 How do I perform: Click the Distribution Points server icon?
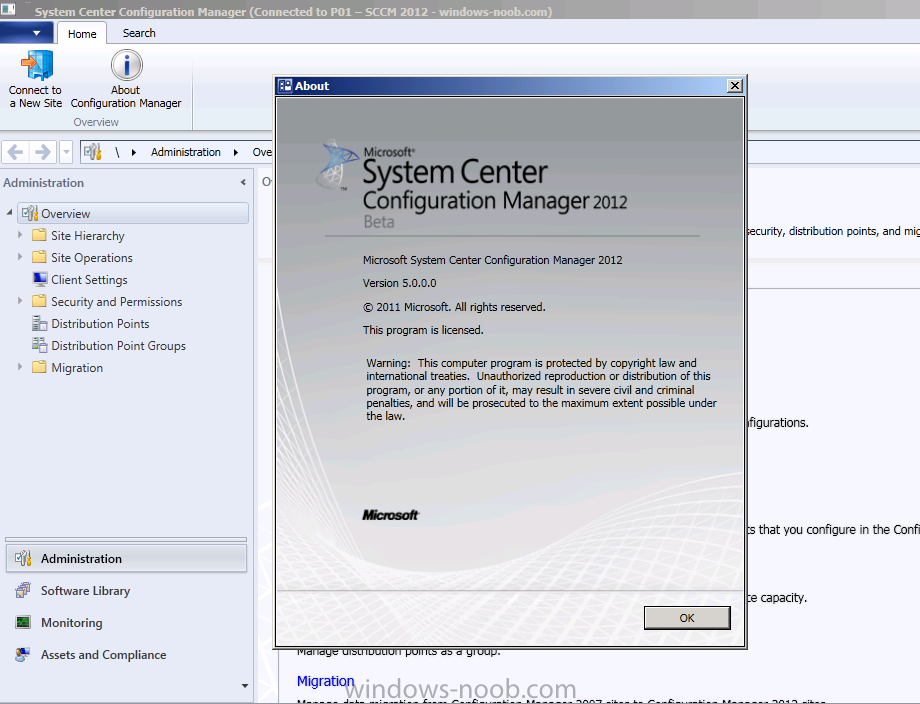coord(39,323)
